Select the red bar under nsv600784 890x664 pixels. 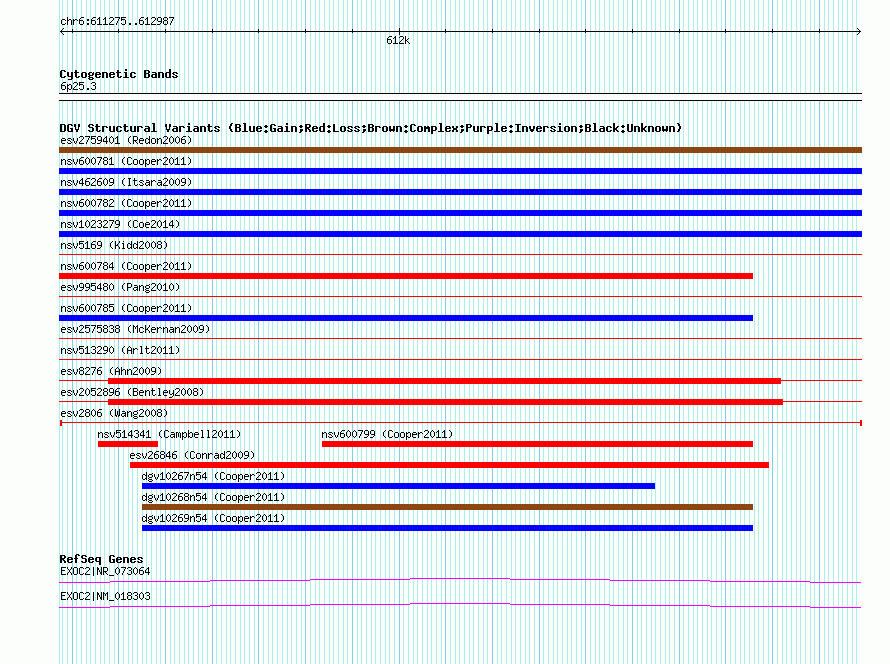click(406, 276)
